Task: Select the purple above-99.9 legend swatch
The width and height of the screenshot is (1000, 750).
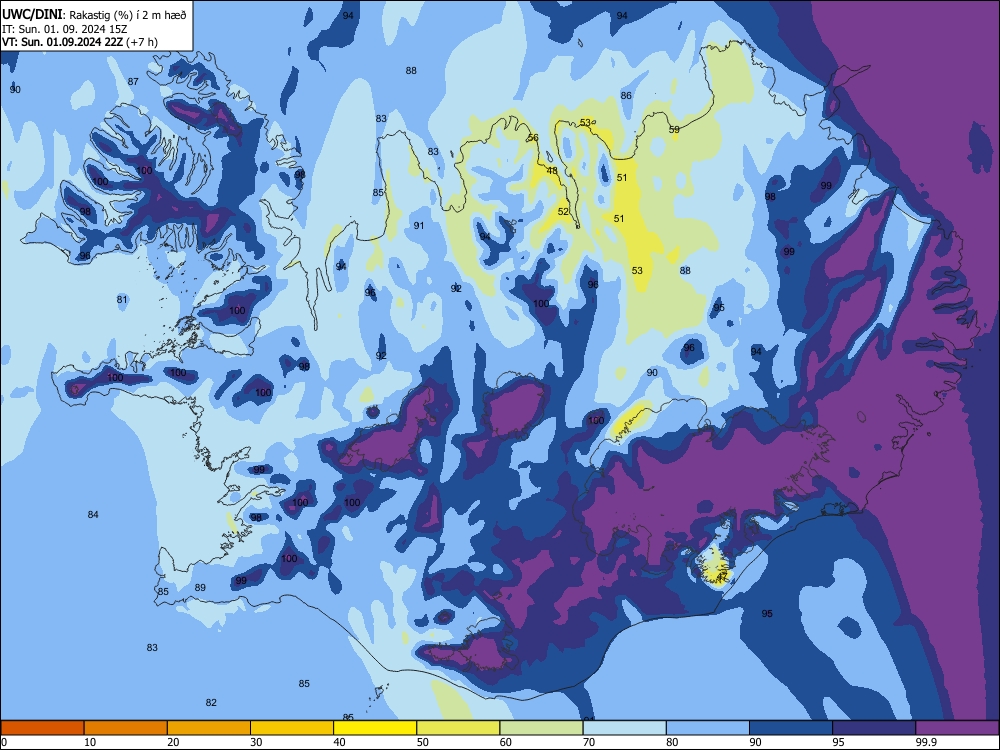Action: point(957,728)
